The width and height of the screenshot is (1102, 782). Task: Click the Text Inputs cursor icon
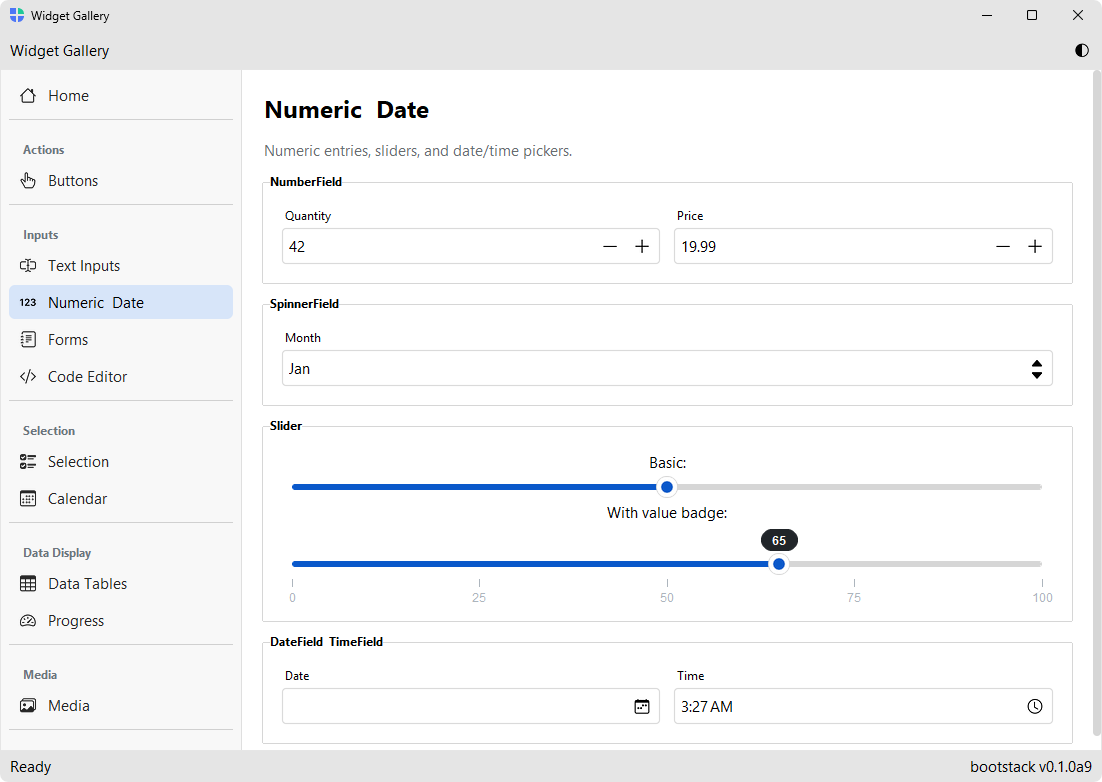pyautogui.click(x=28, y=266)
